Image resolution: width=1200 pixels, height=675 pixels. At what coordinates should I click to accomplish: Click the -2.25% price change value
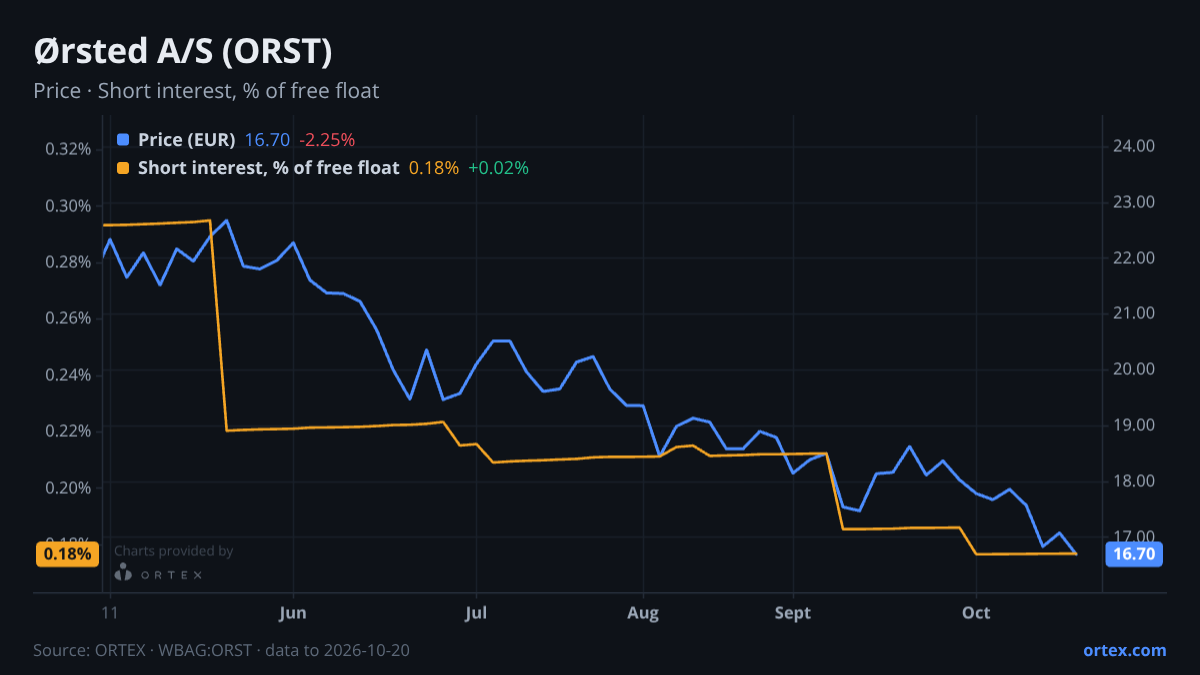[327, 140]
